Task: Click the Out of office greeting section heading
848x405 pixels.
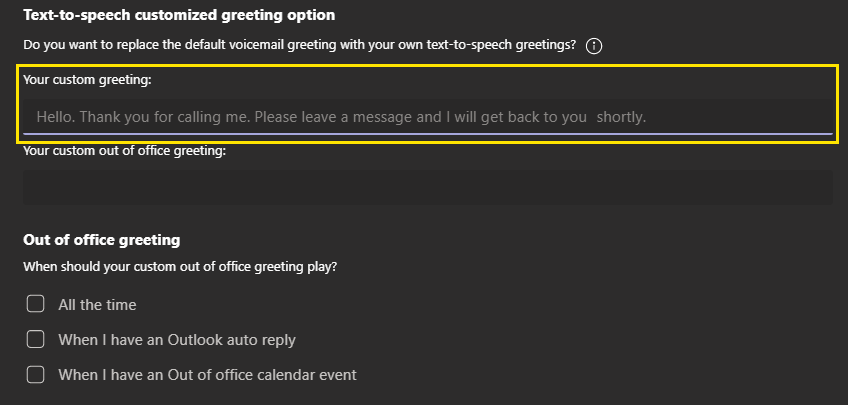Action: point(102,240)
